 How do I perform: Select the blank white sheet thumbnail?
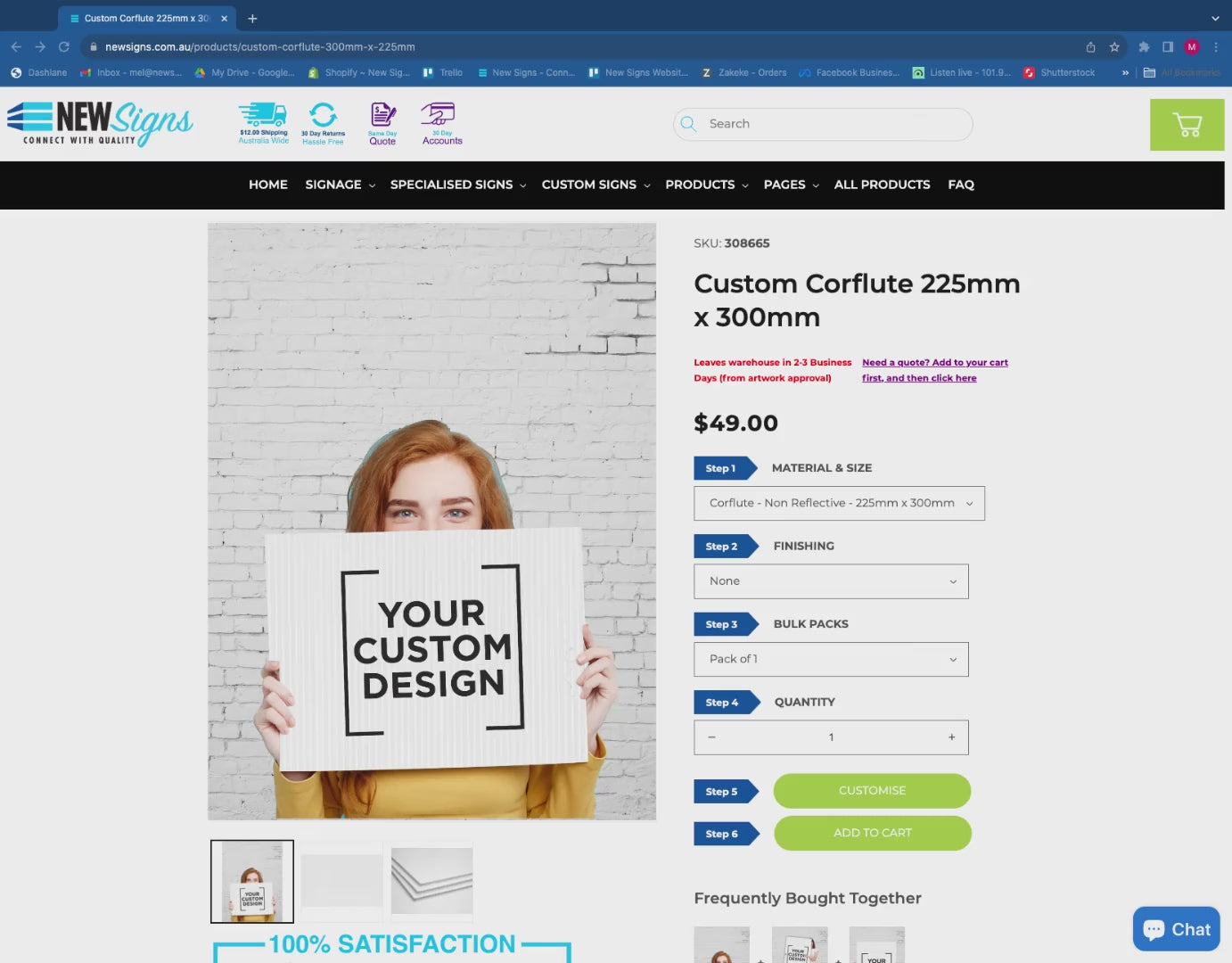[342, 881]
